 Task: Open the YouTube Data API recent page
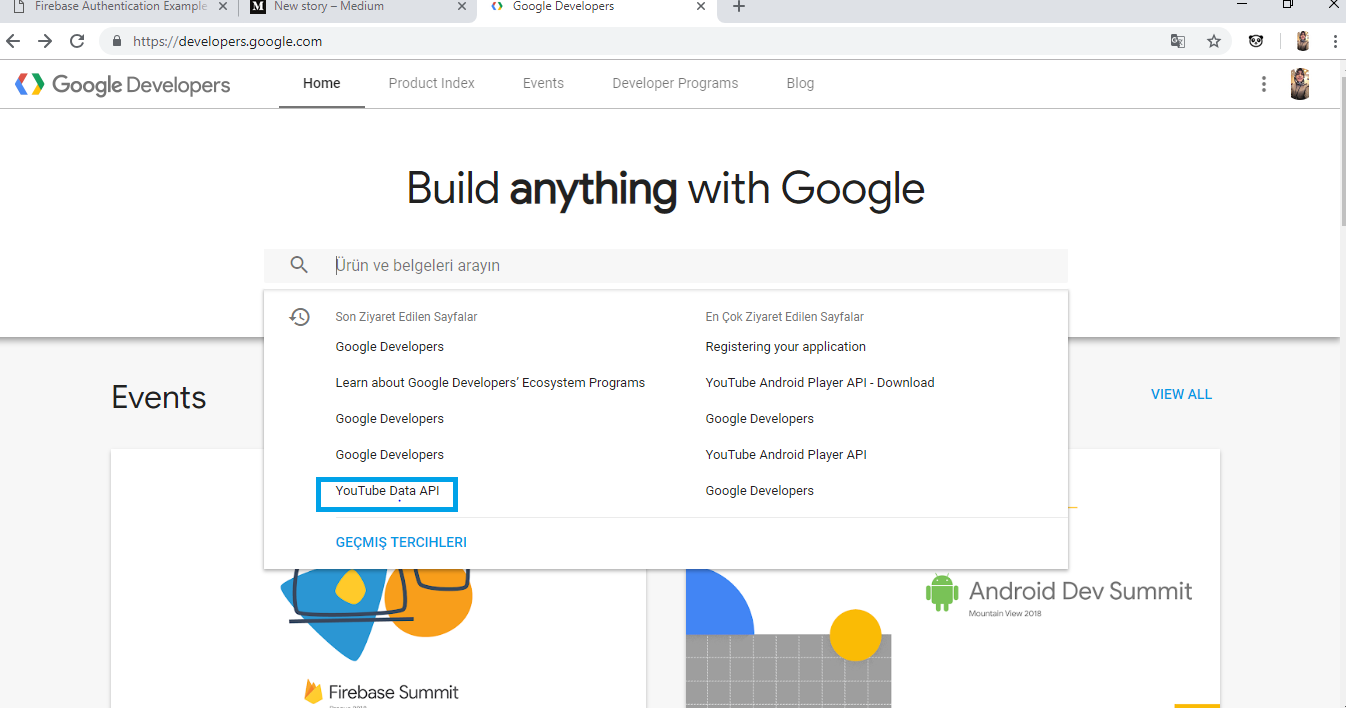tap(387, 491)
